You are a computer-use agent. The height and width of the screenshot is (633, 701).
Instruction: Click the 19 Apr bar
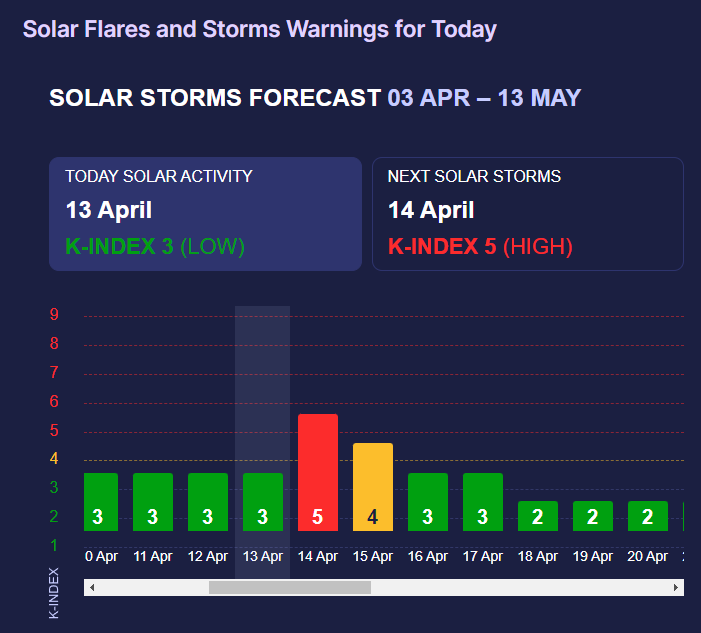point(593,516)
